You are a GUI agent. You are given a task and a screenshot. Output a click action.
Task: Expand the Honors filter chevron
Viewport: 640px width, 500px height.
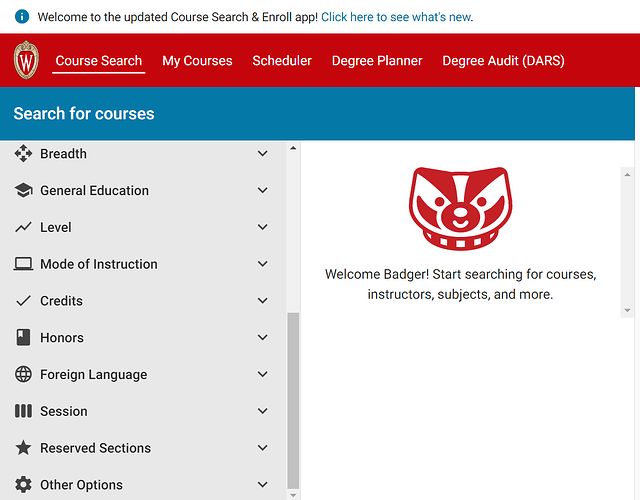tap(263, 338)
